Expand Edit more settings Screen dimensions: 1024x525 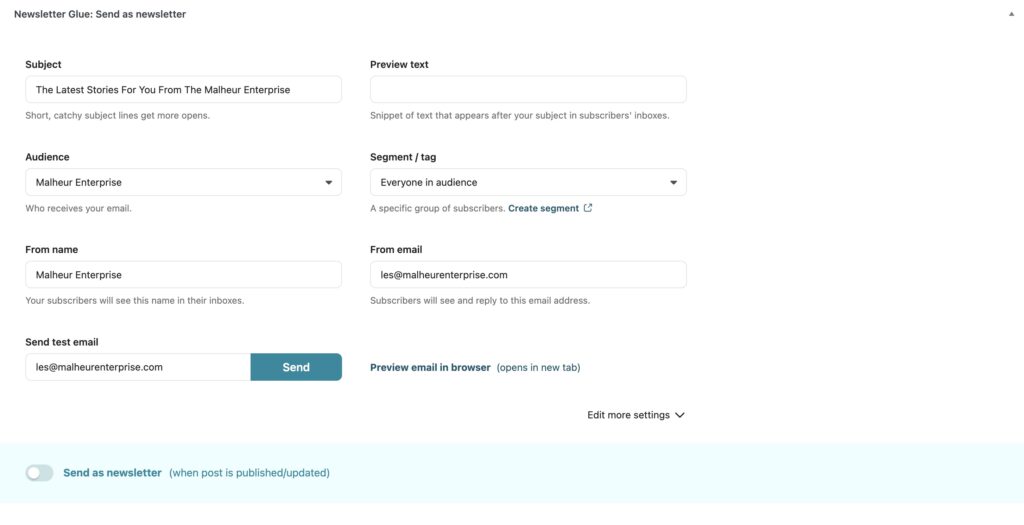(x=628, y=415)
